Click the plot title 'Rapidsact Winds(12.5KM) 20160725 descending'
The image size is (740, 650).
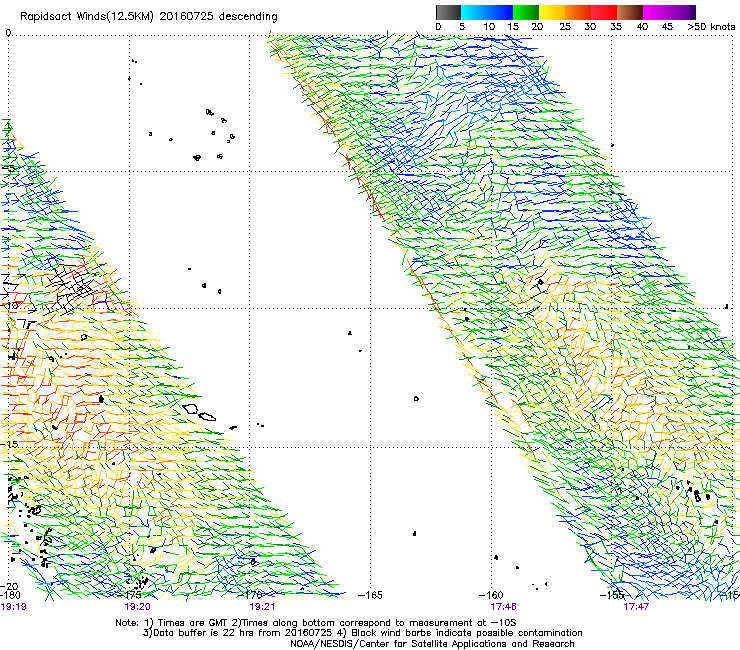[149, 17]
